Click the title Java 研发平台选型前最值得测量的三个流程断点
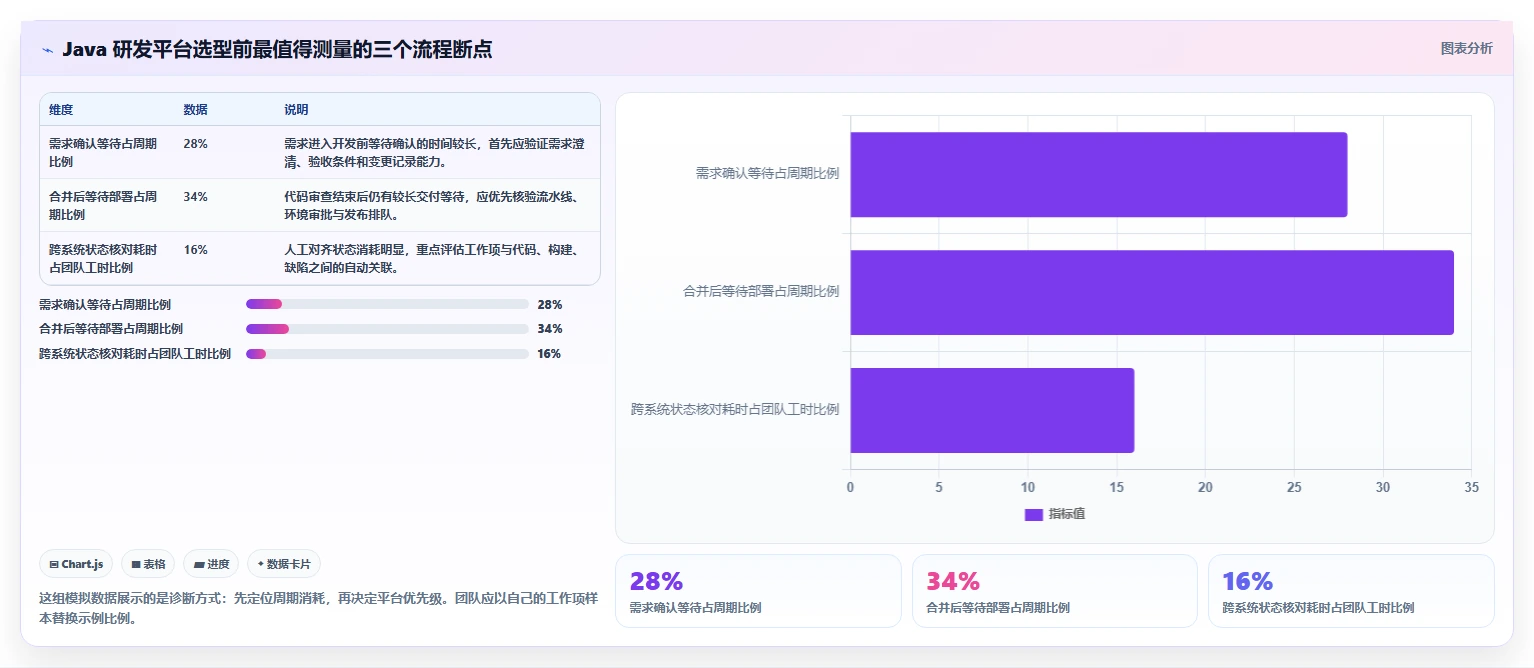The height and width of the screenshot is (668, 1534). tap(277, 50)
